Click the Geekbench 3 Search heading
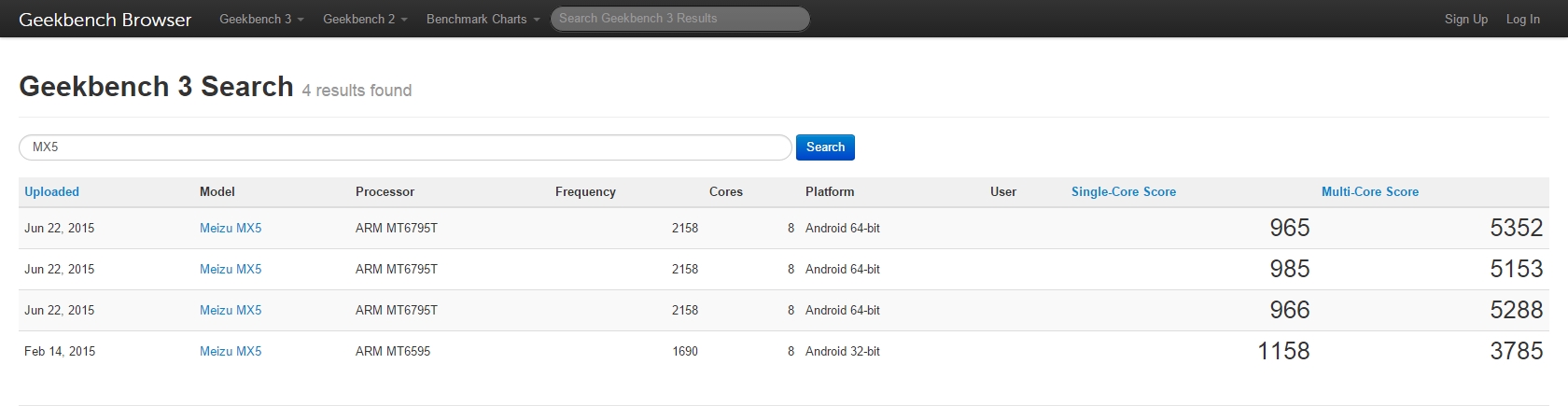Screen dimensions: 1568x406 point(156,86)
